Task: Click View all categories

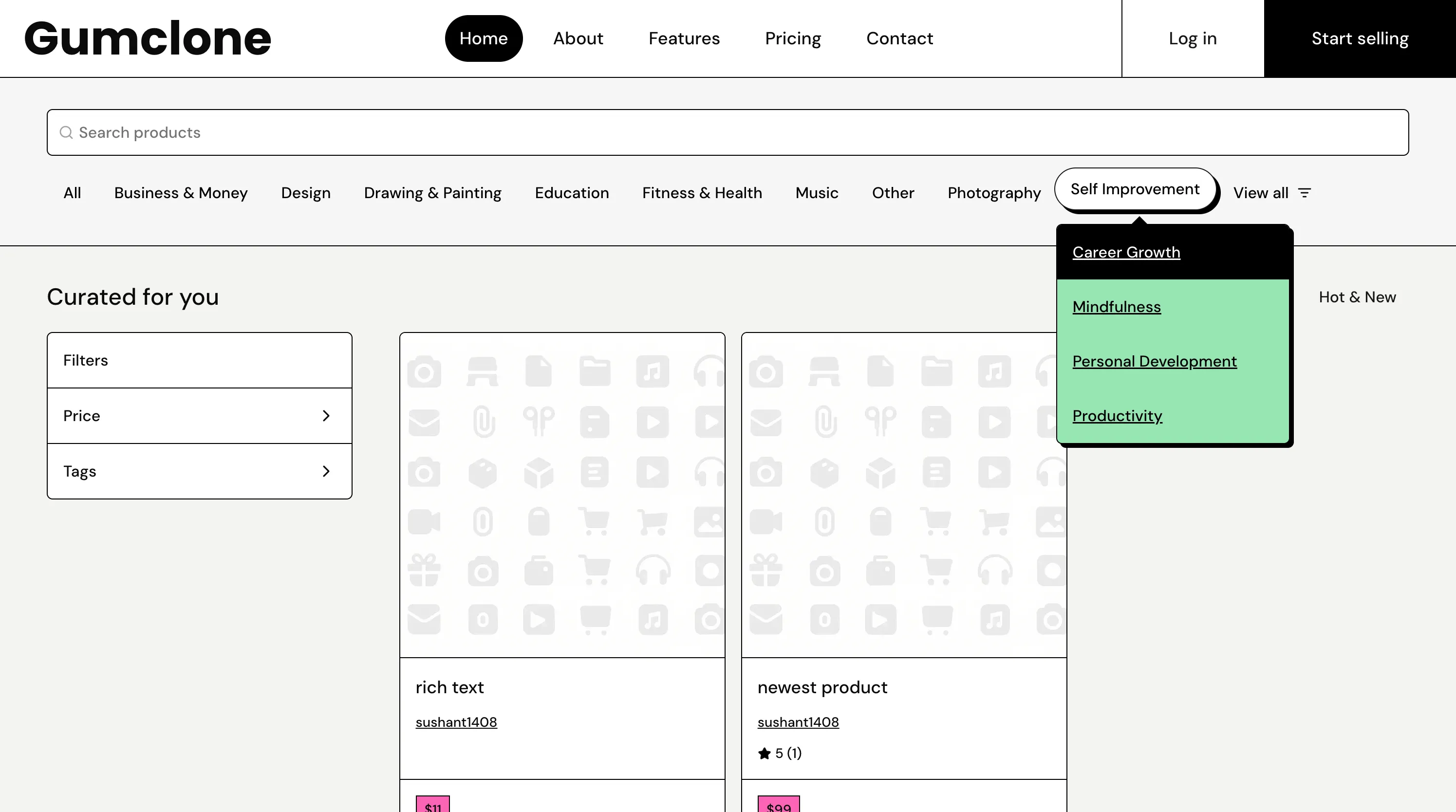Action: click(x=1260, y=193)
